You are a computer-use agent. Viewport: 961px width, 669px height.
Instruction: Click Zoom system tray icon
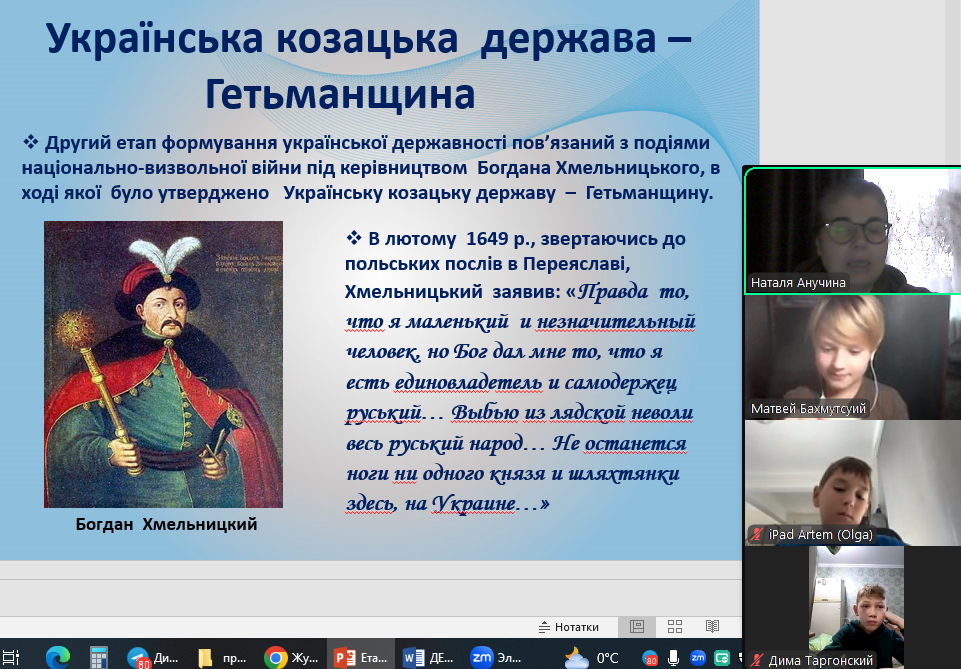click(697, 658)
